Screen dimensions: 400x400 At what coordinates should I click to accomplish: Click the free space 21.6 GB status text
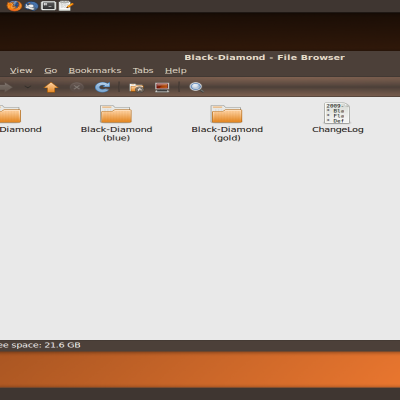pos(40,345)
